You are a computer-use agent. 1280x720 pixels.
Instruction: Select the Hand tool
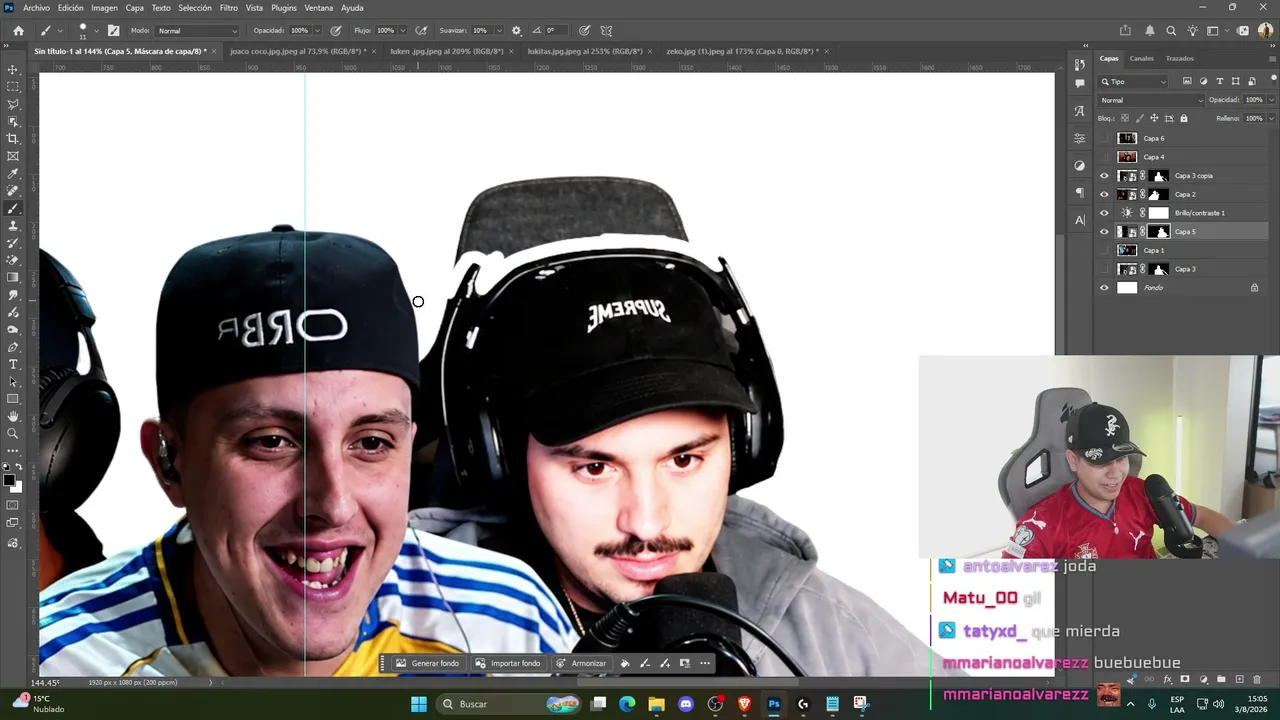point(13,416)
